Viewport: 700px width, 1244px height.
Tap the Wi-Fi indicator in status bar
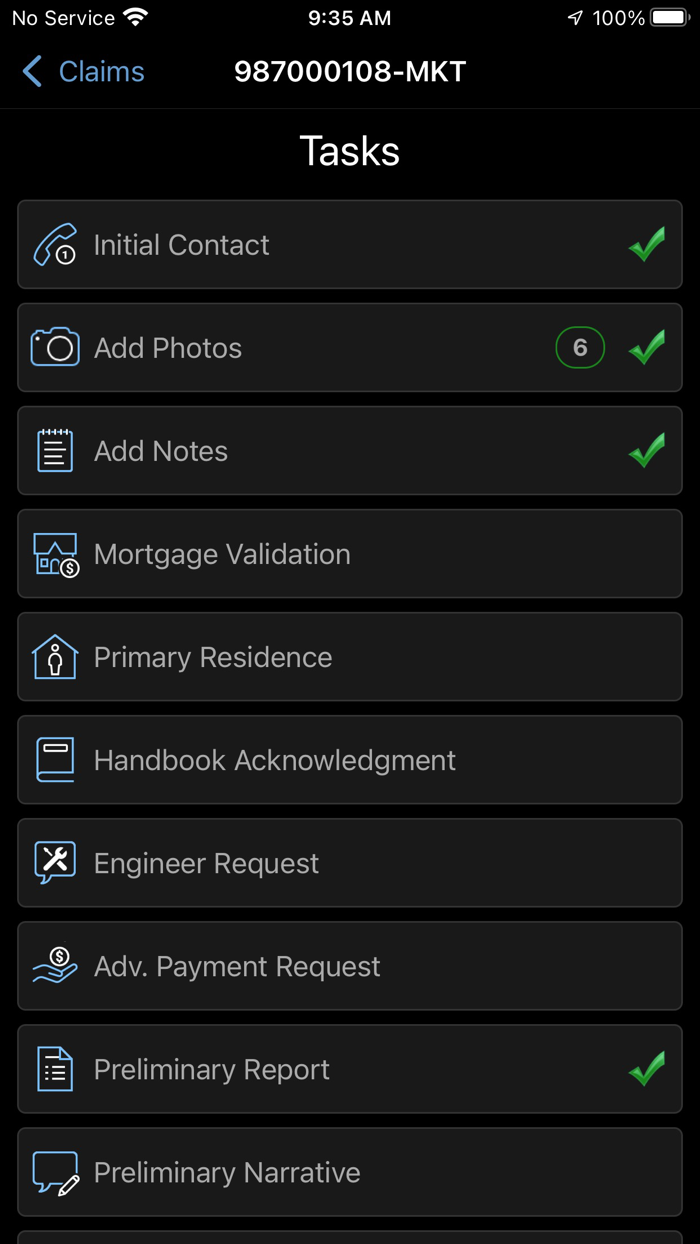click(135, 16)
